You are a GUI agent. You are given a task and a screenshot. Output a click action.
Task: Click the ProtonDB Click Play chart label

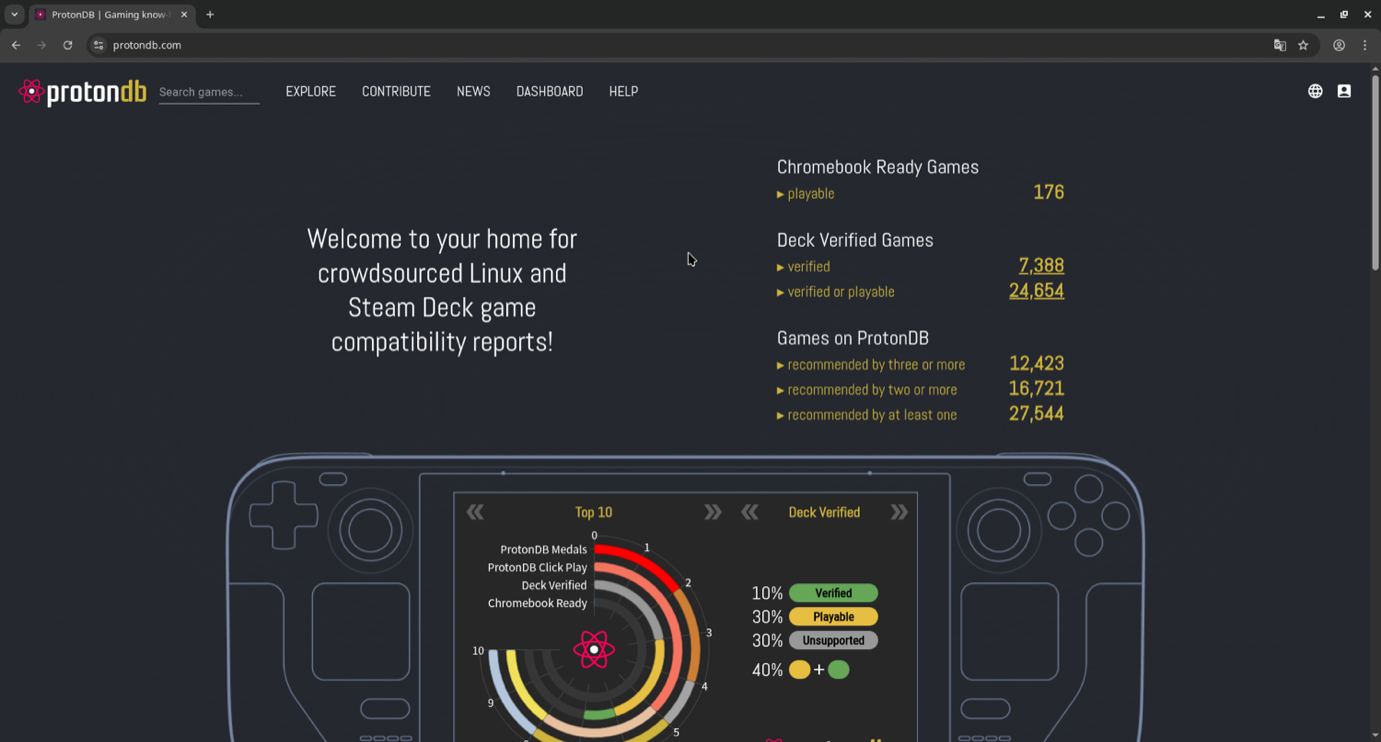537,568
